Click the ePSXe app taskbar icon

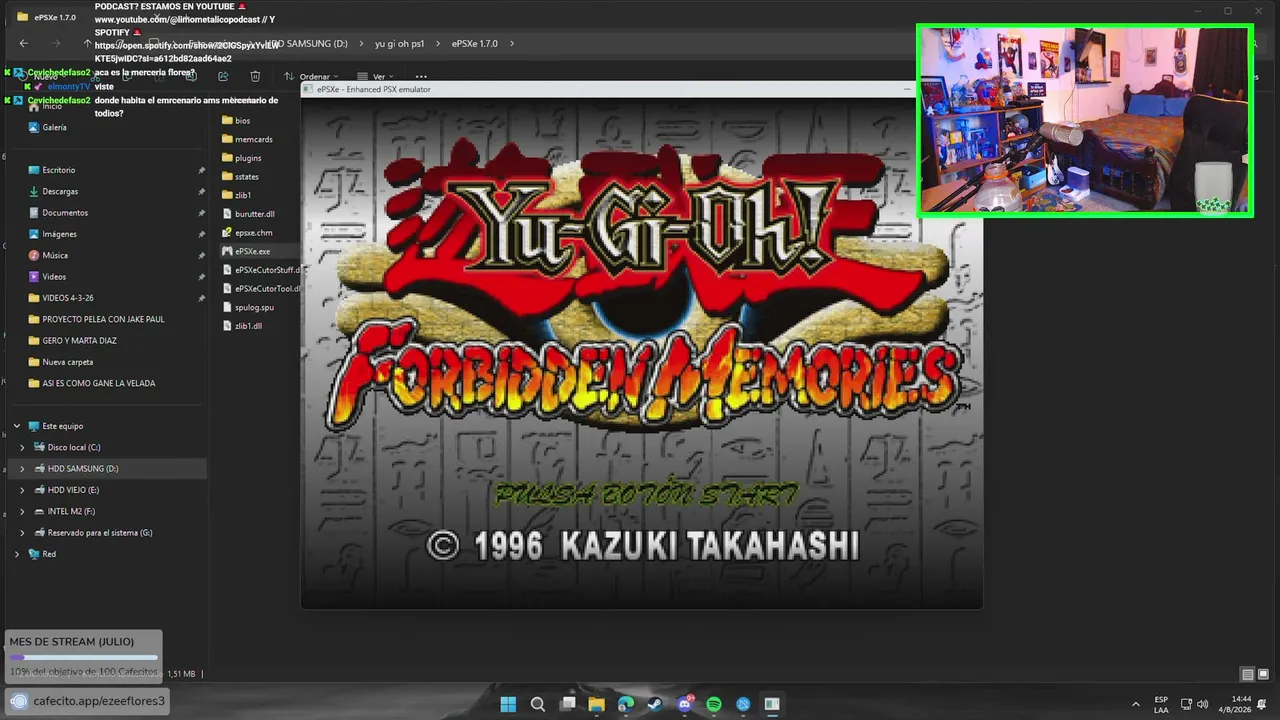pos(772,704)
